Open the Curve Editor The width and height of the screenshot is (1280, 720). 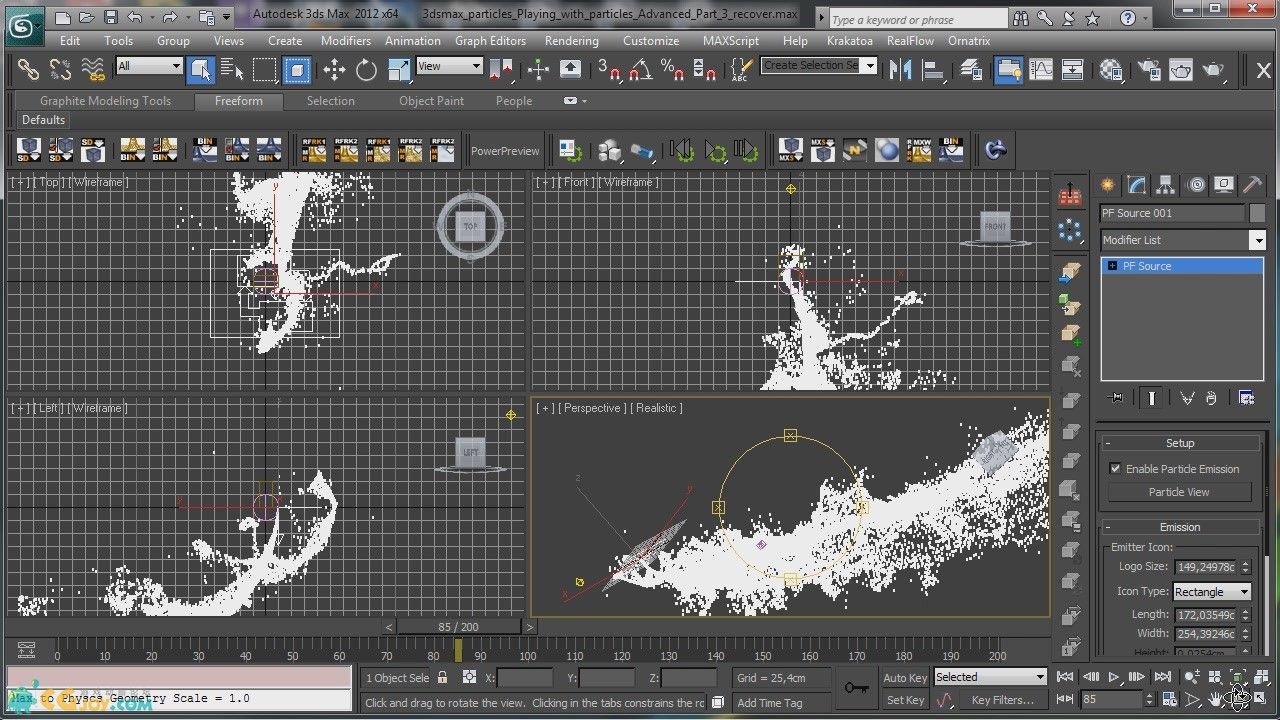1041,69
